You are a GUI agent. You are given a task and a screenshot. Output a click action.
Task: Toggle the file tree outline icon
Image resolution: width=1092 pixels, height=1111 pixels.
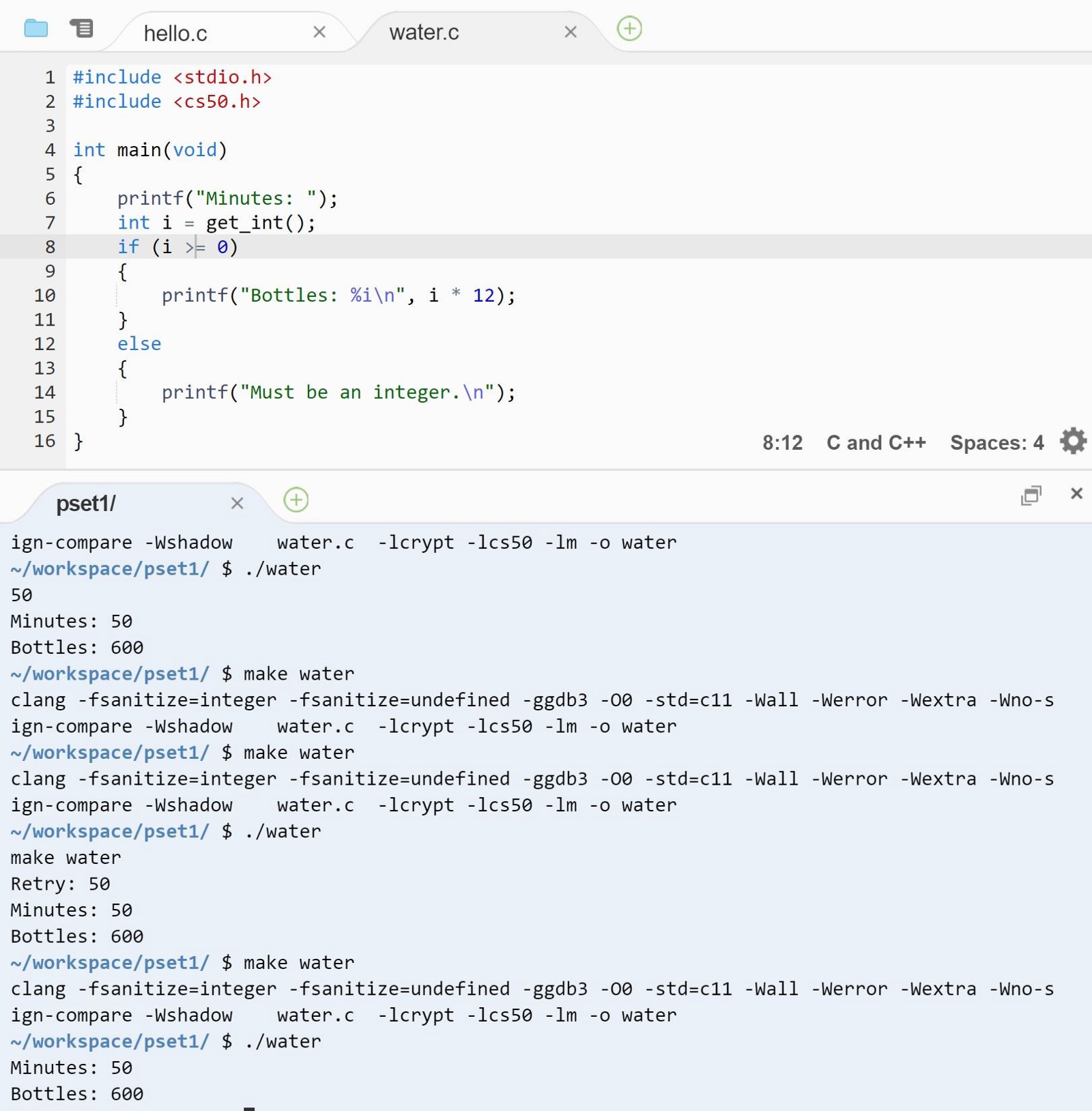coord(81,29)
